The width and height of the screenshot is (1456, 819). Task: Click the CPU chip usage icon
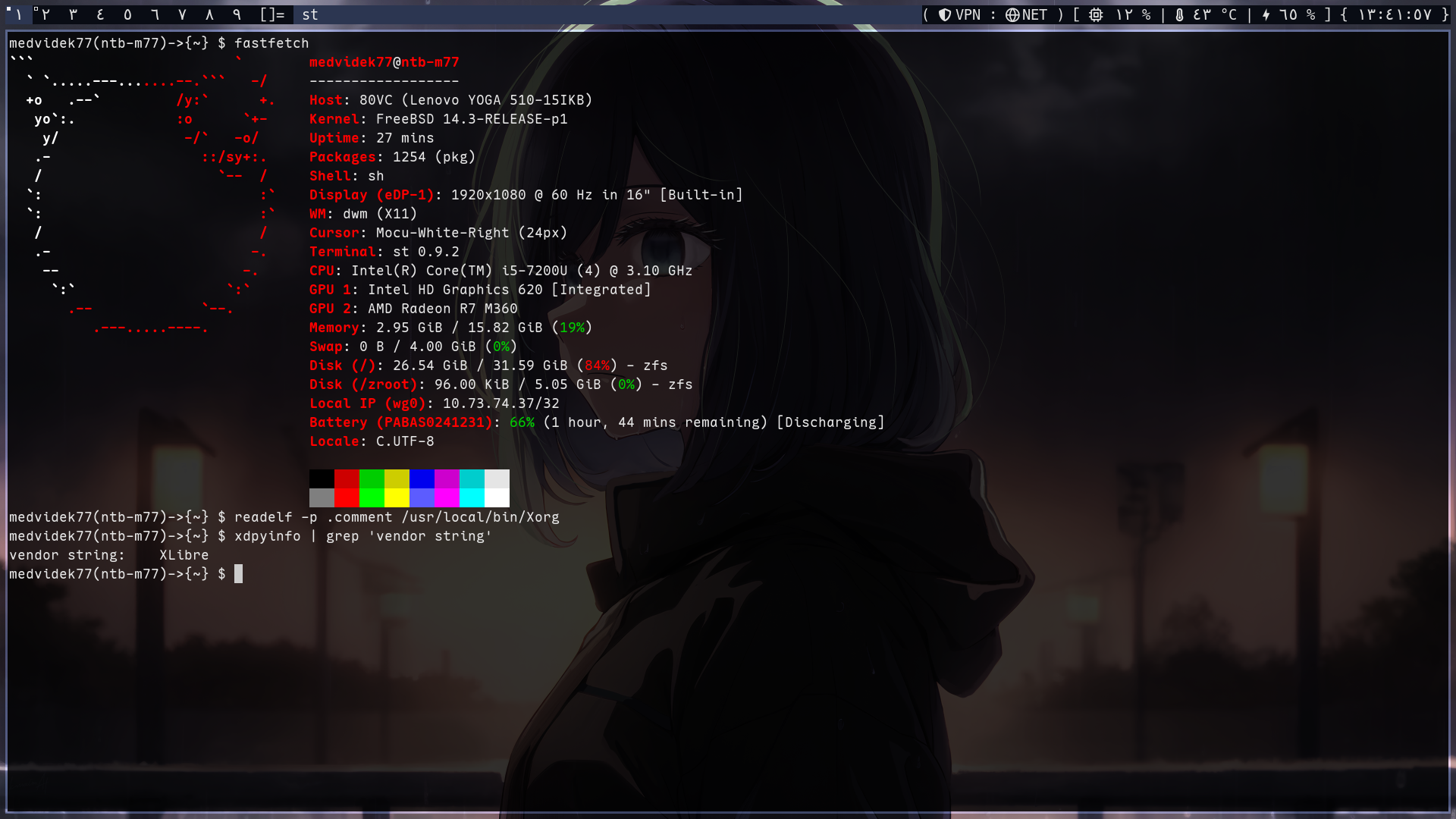1096,15
